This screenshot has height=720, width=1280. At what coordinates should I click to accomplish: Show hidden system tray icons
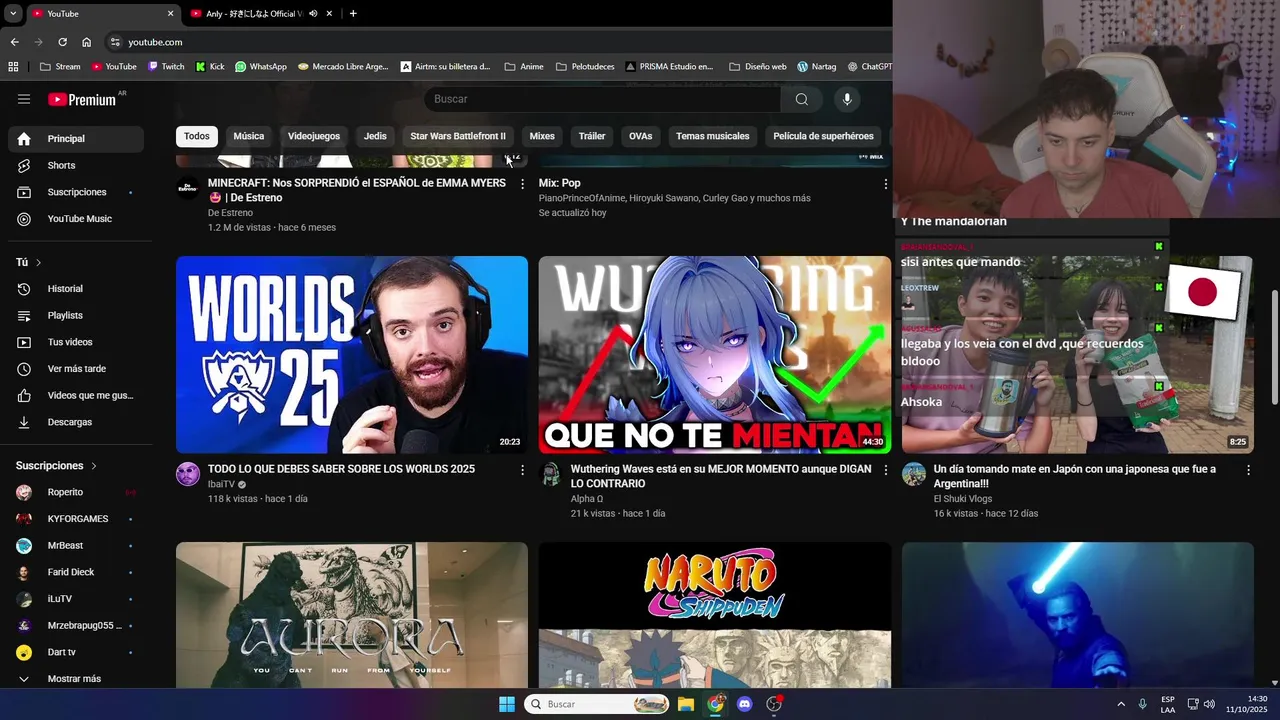tap(1121, 704)
